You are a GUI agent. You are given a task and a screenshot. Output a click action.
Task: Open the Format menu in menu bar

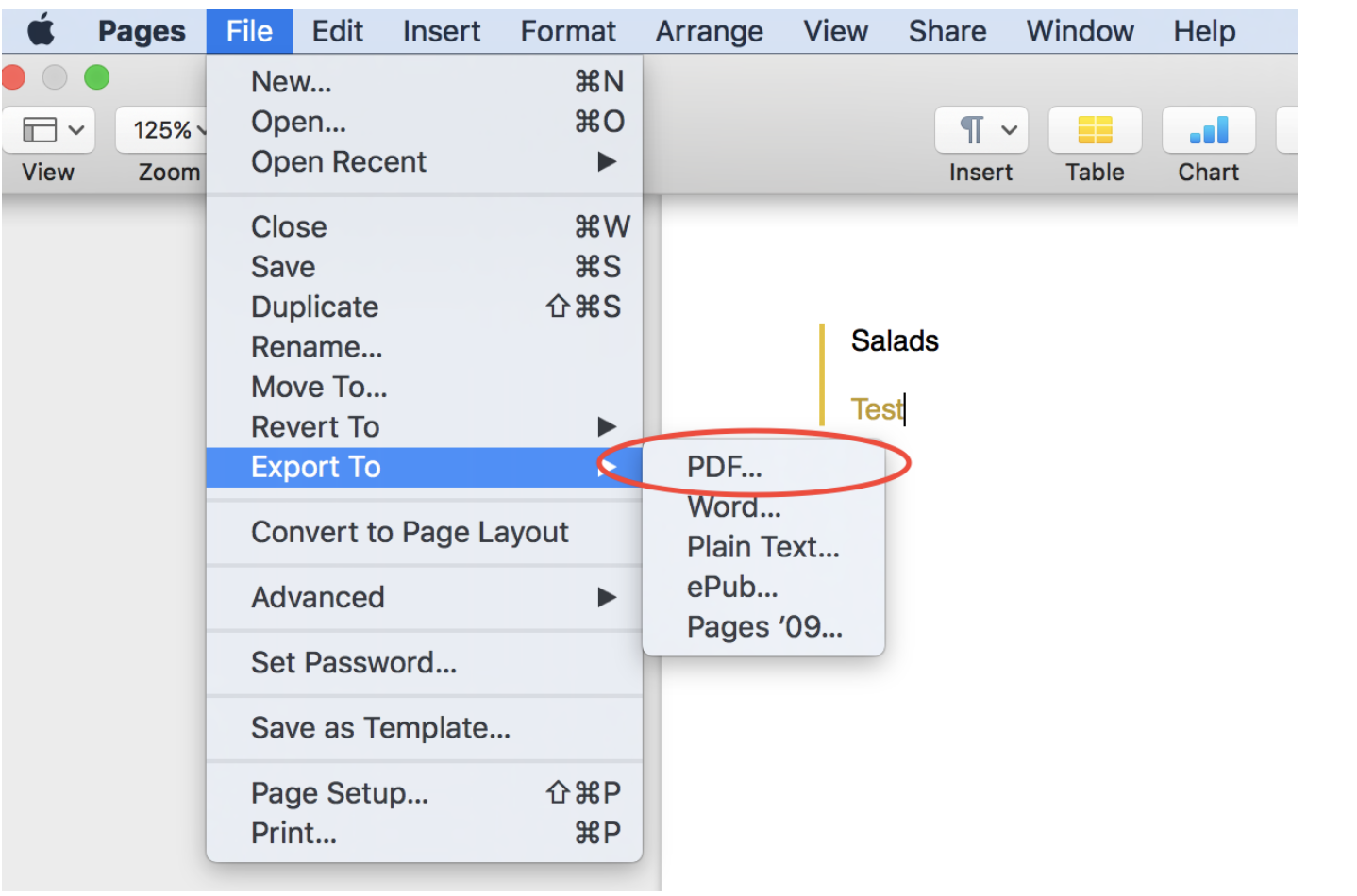(x=568, y=31)
